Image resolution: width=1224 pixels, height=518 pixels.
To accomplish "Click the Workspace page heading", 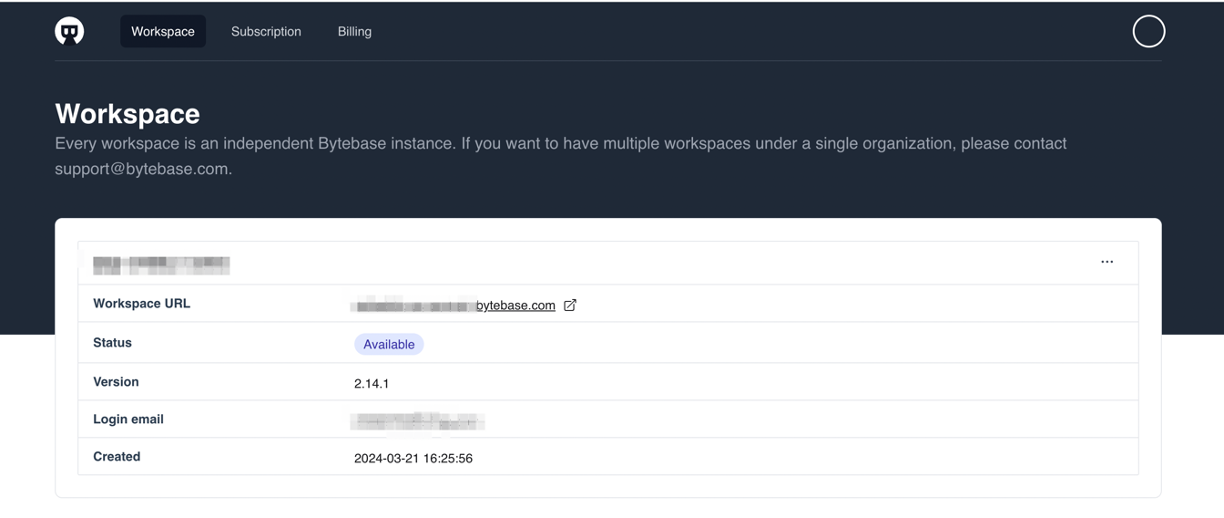I will pyautogui.click(x=127, y=114).
